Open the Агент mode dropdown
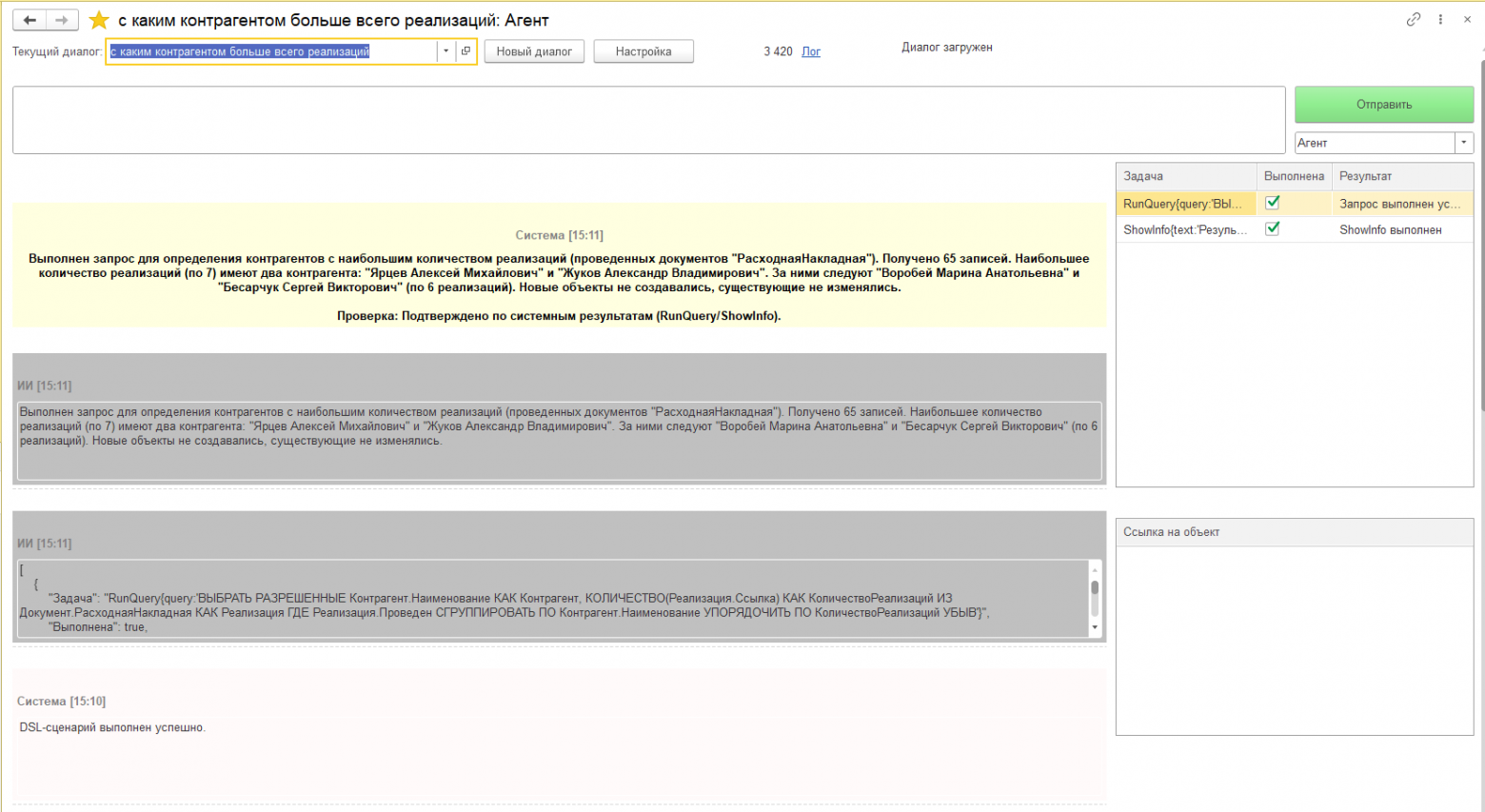The height and width of the screenshot is (812, 1485). 1463,143
